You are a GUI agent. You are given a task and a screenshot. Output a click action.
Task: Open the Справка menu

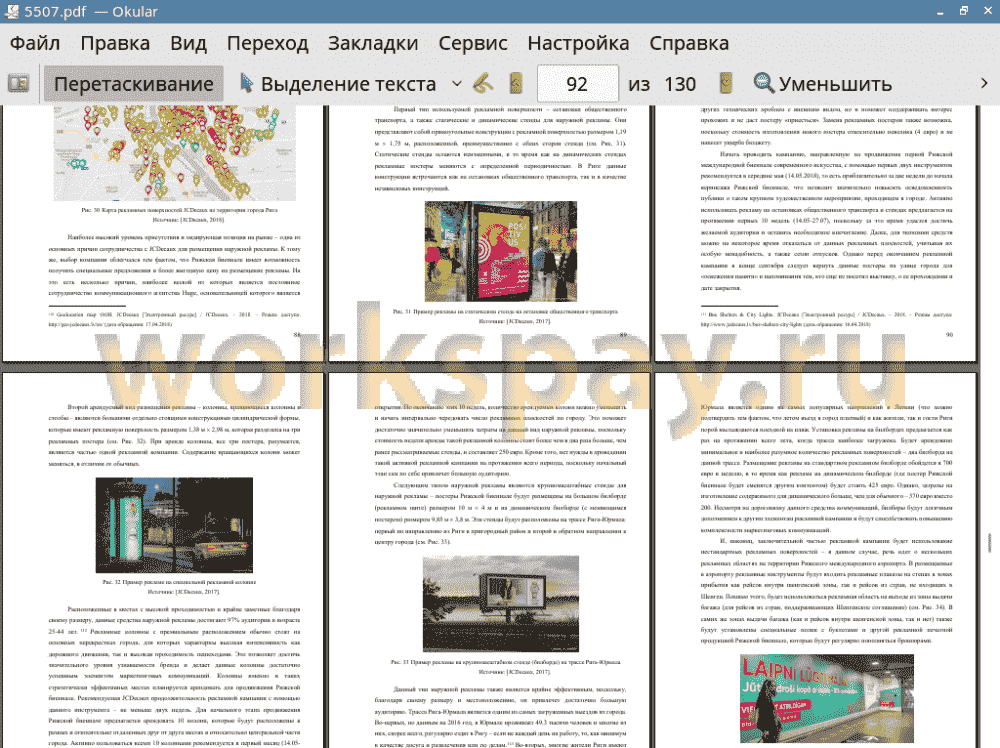click(689, 43)
